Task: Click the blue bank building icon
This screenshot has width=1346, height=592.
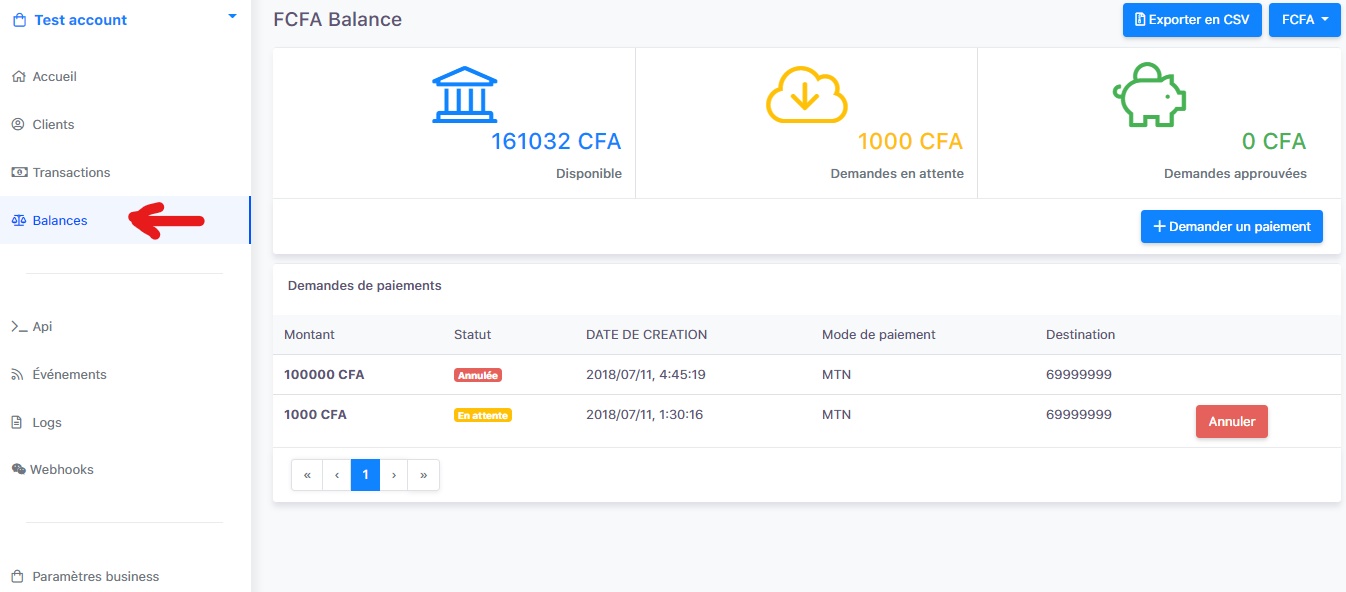Action: pos(465,95)
